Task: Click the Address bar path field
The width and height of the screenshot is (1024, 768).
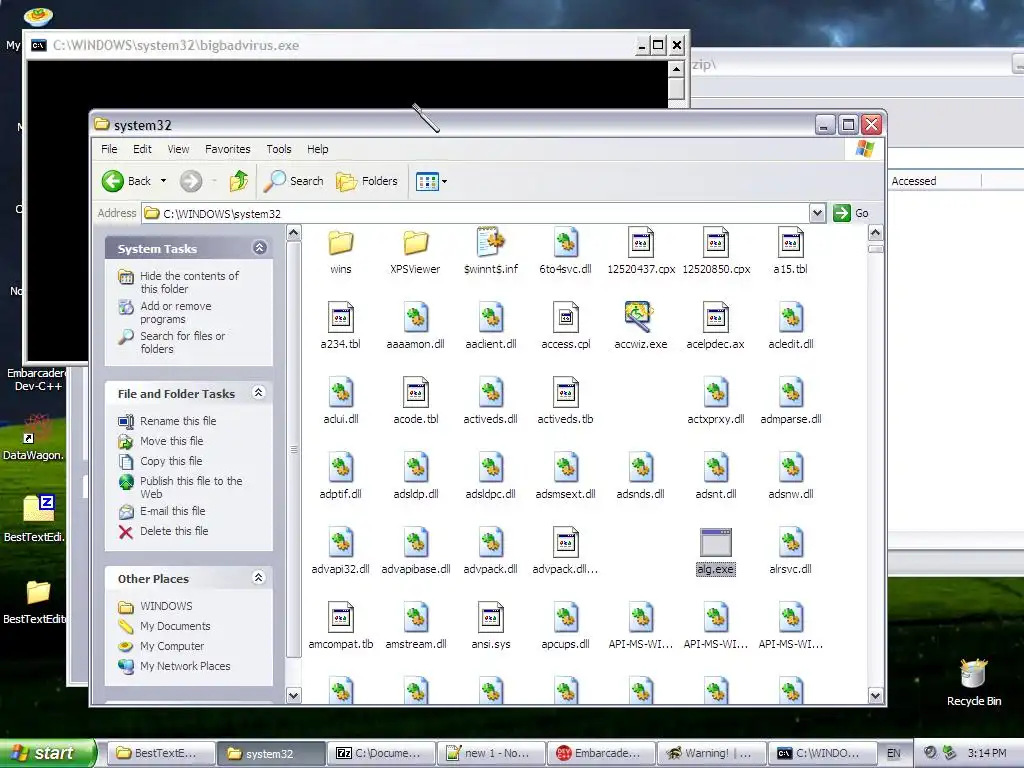Action: 475,214
